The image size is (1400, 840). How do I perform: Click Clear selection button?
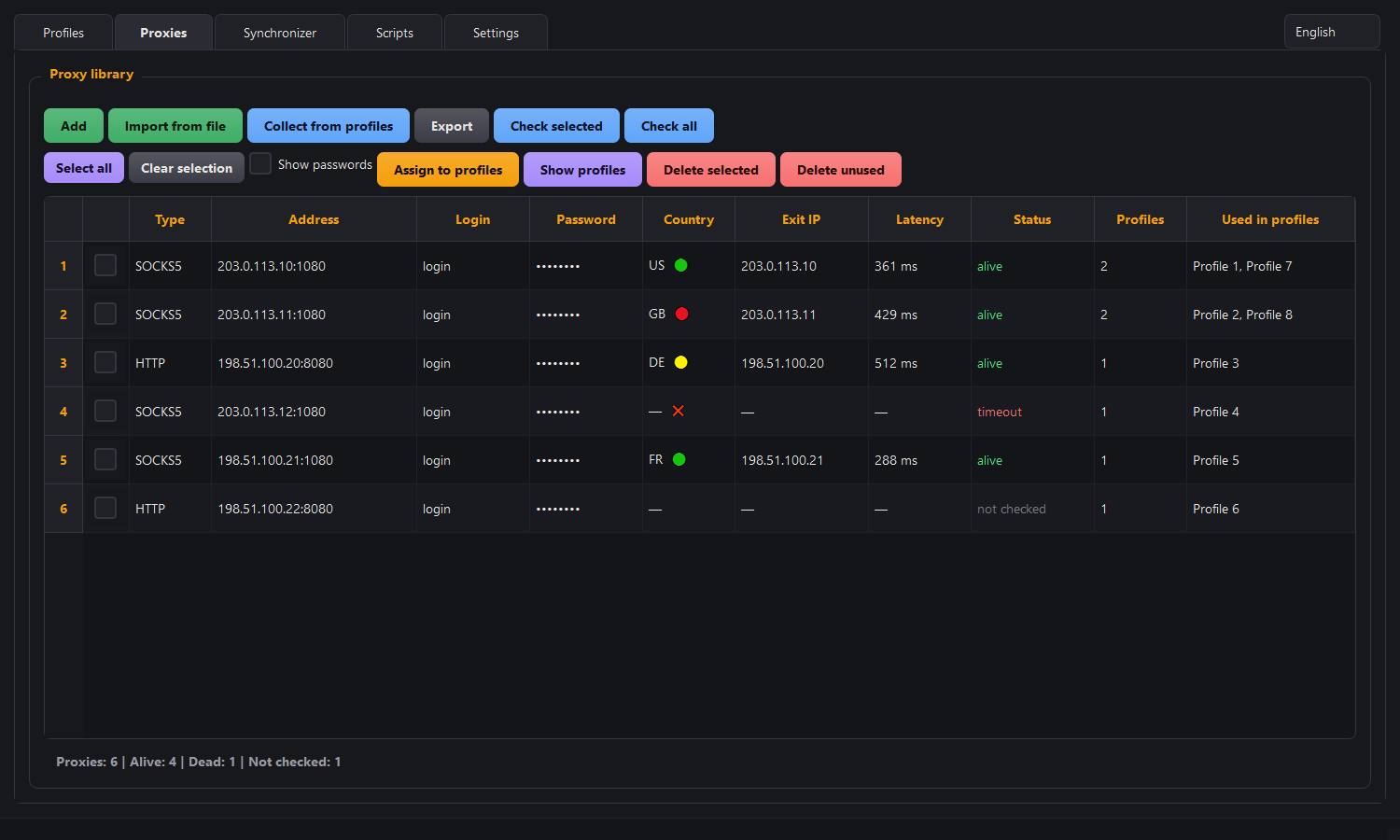point(187,168)
